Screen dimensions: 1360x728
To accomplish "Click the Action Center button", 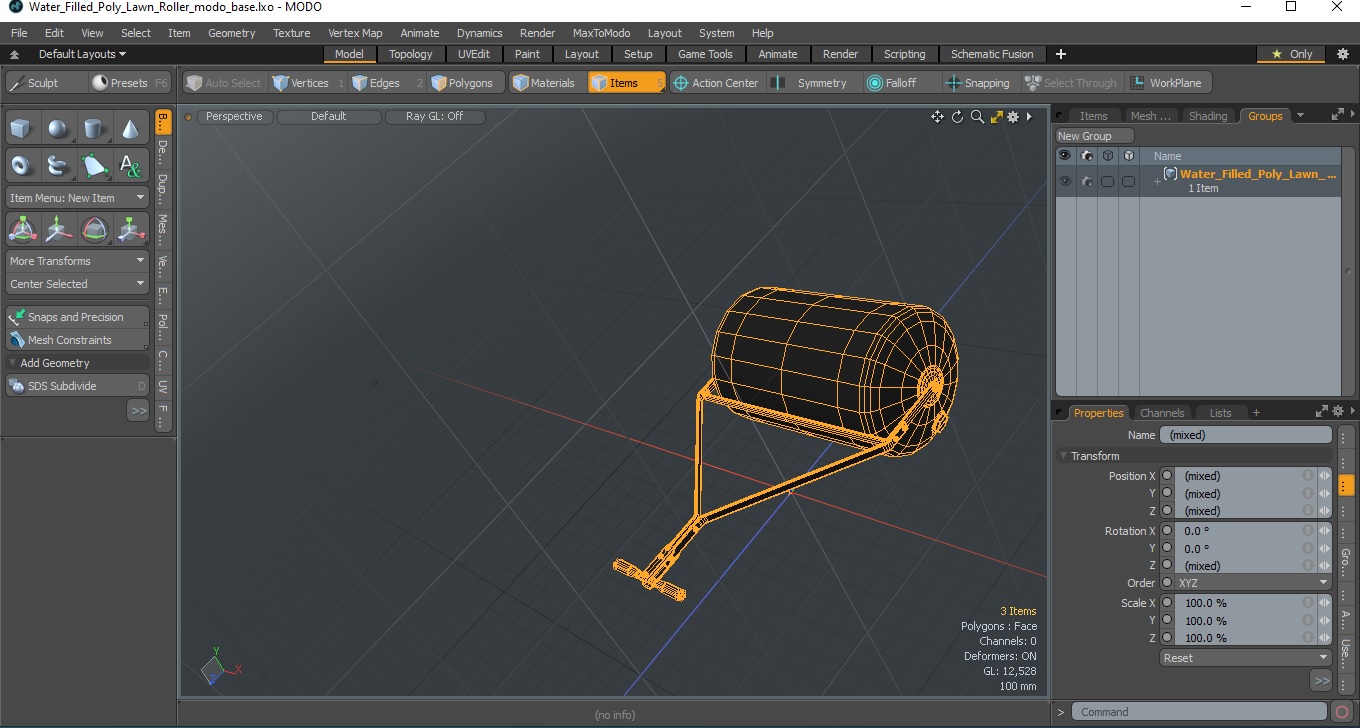I will 716,83.
